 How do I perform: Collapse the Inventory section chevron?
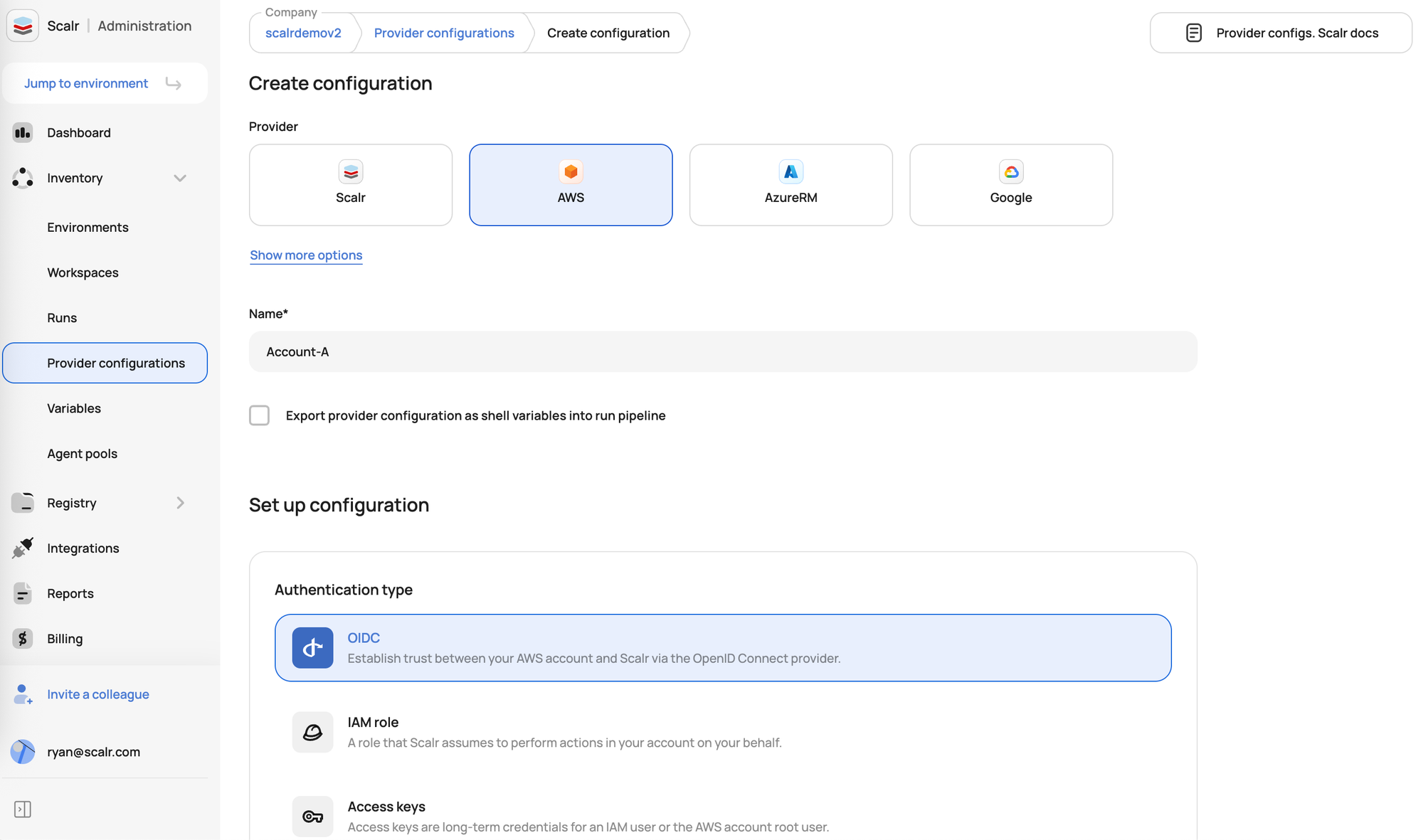point(180,178)
